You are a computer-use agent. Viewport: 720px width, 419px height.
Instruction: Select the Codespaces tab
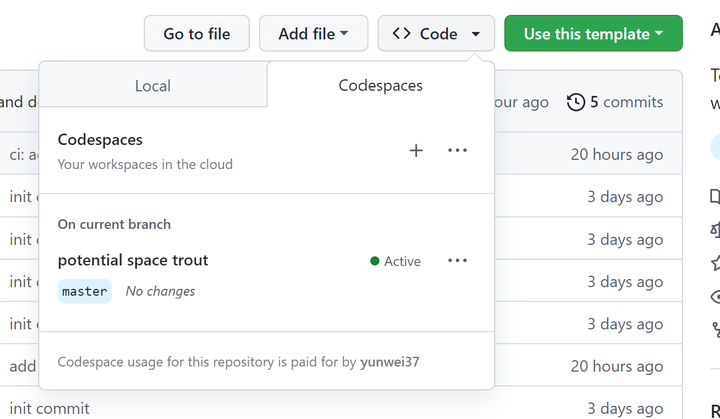[380, 86]
